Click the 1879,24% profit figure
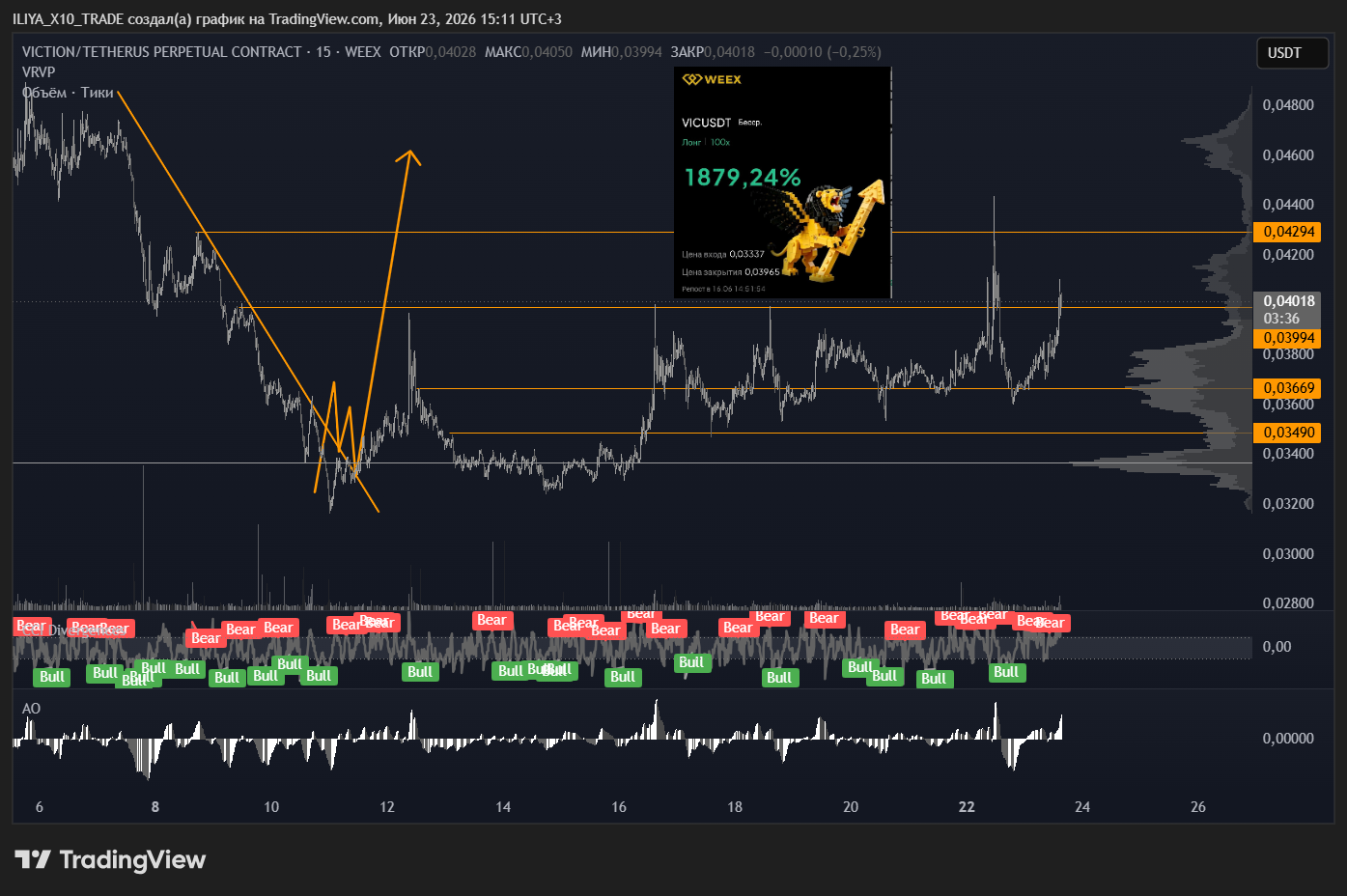This screenshot has width=1347, height=896. coord(743,178)
